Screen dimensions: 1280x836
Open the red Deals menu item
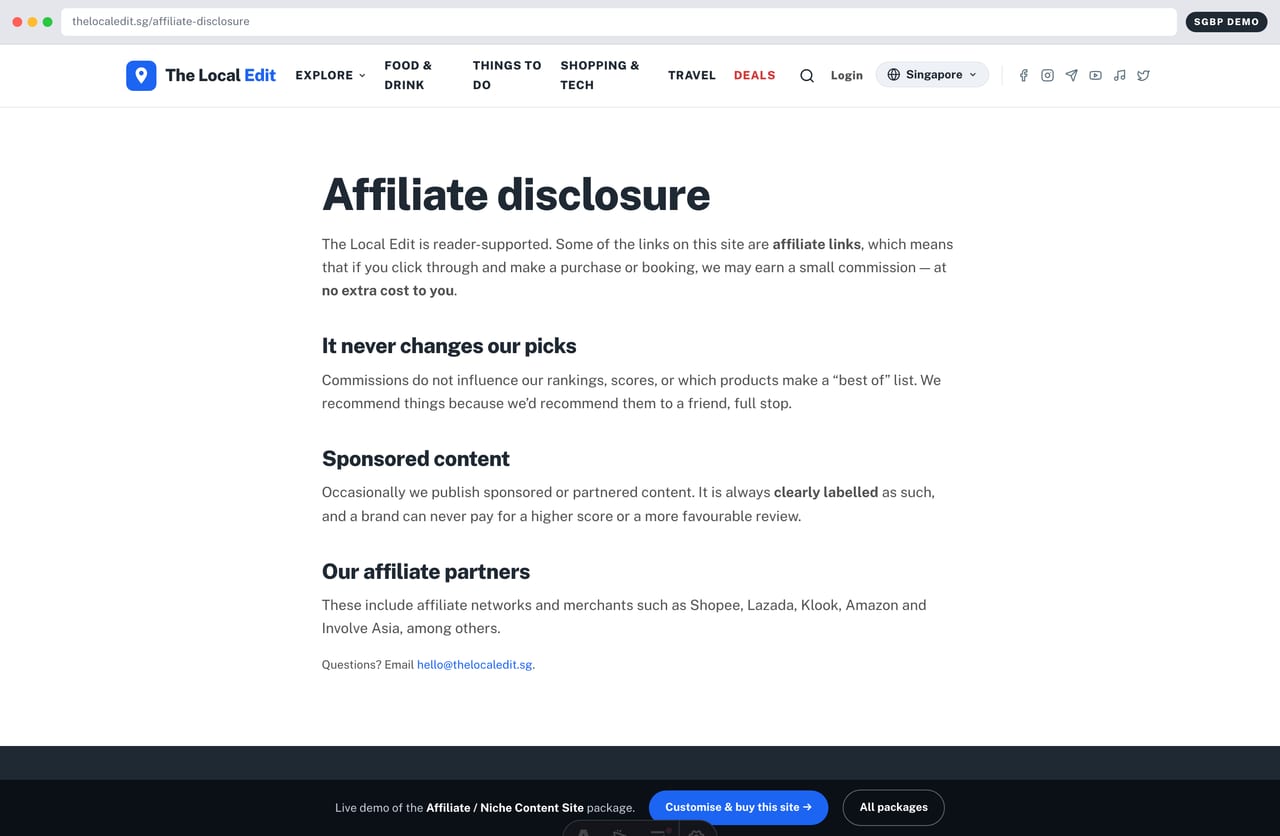coord(754,75)
